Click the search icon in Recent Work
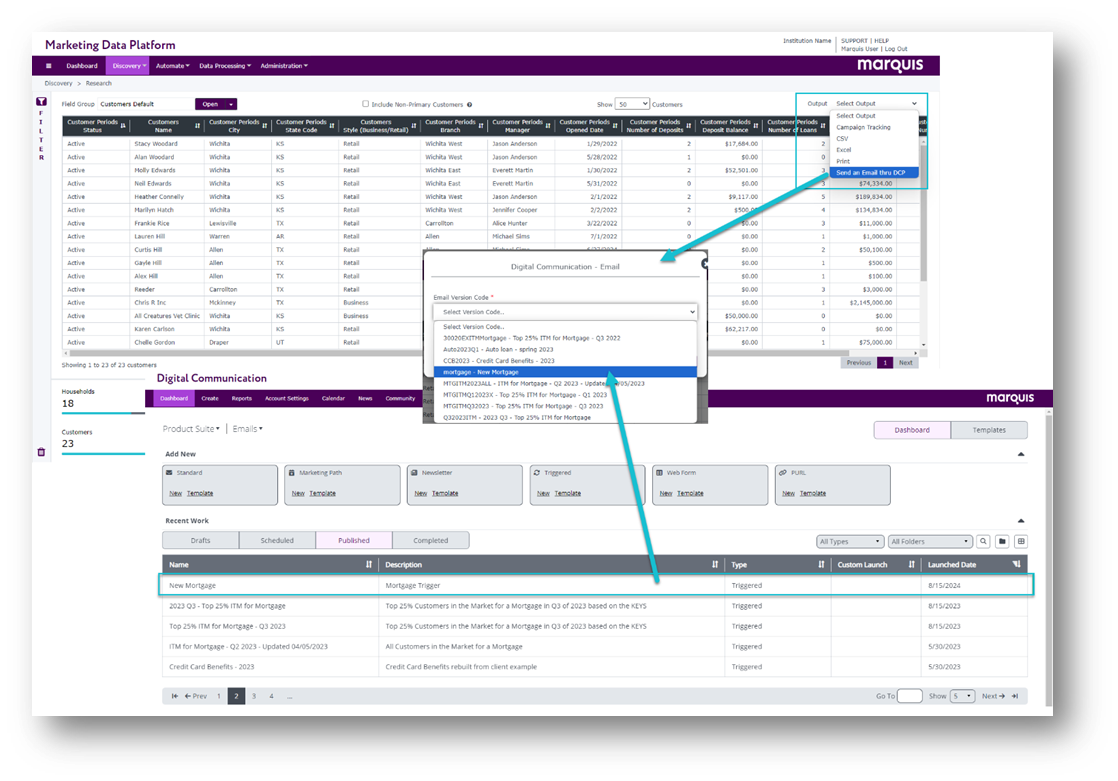Screen dimensions: 1118x781 pos(983,541)
